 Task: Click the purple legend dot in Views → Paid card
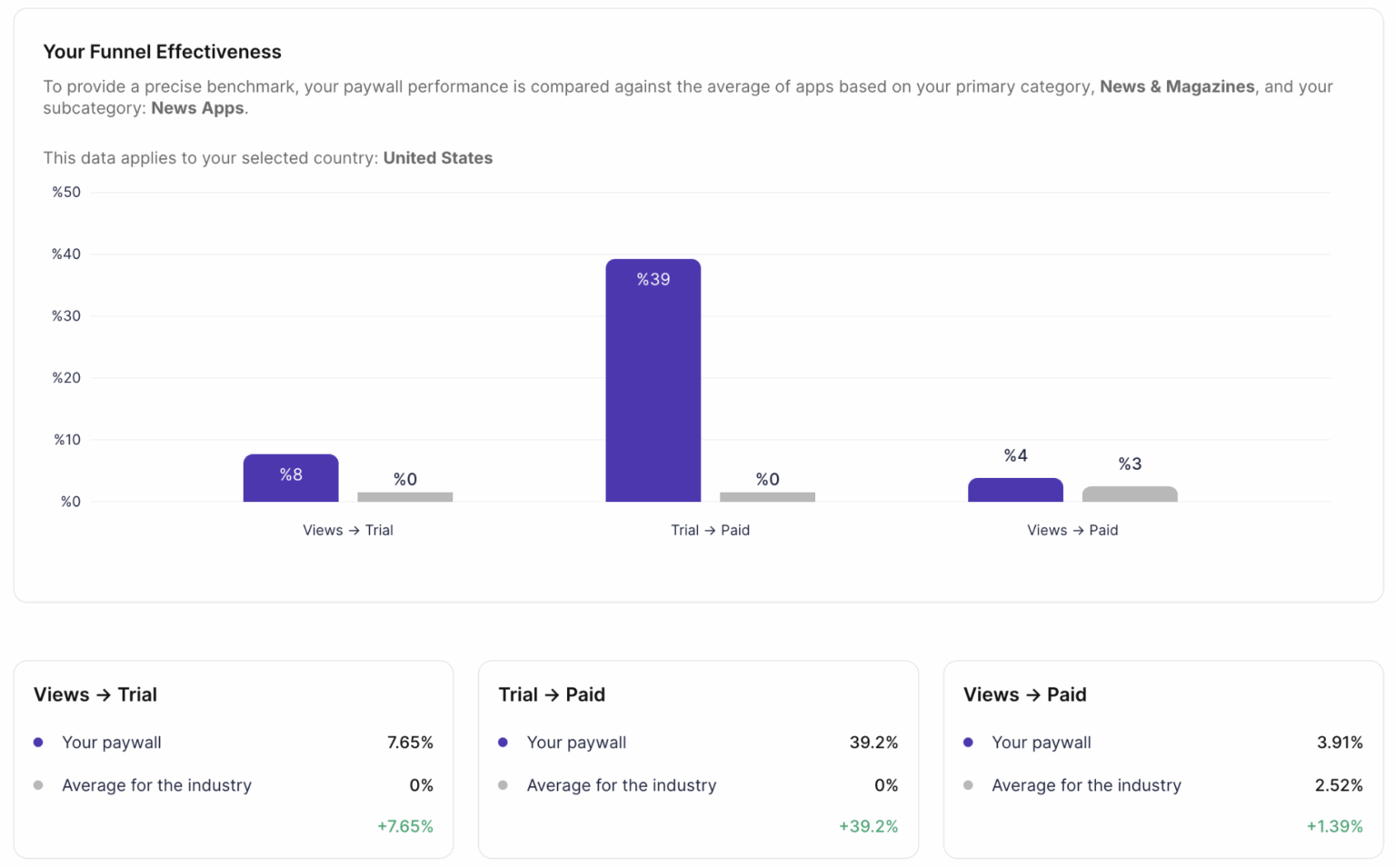coord(969,743)
